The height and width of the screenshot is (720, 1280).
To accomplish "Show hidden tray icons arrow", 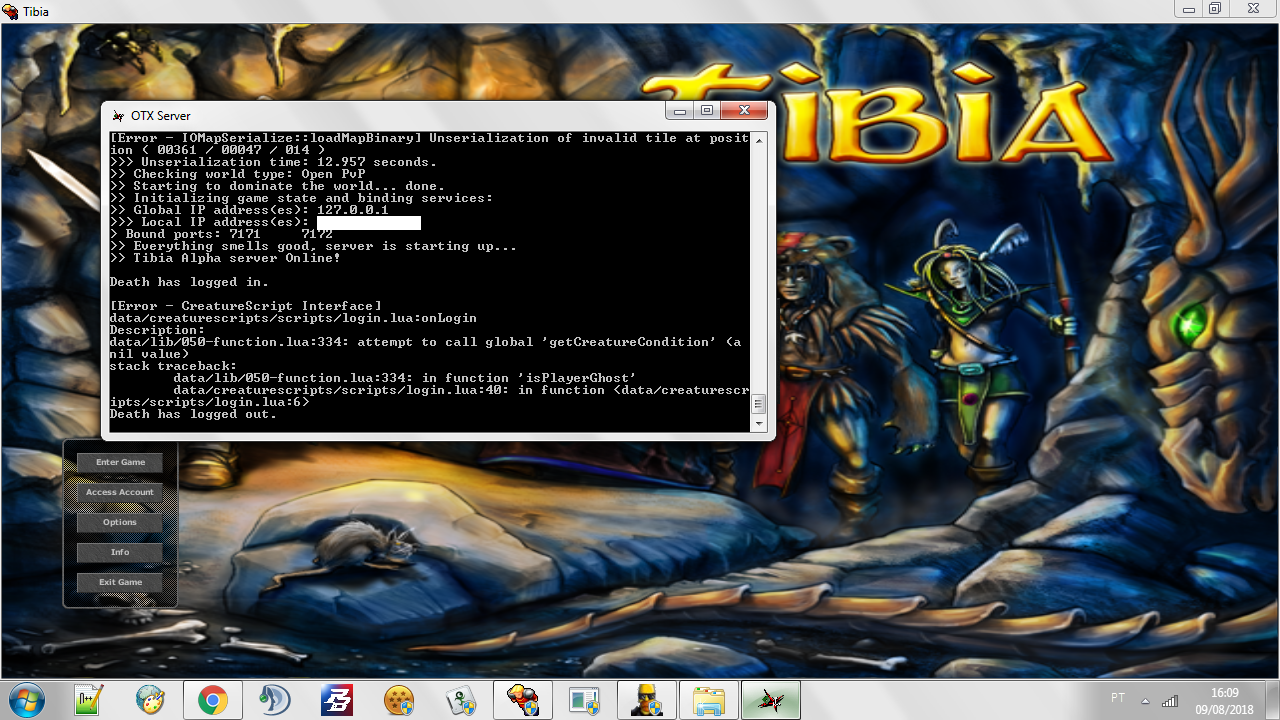I will (1145, 700).
